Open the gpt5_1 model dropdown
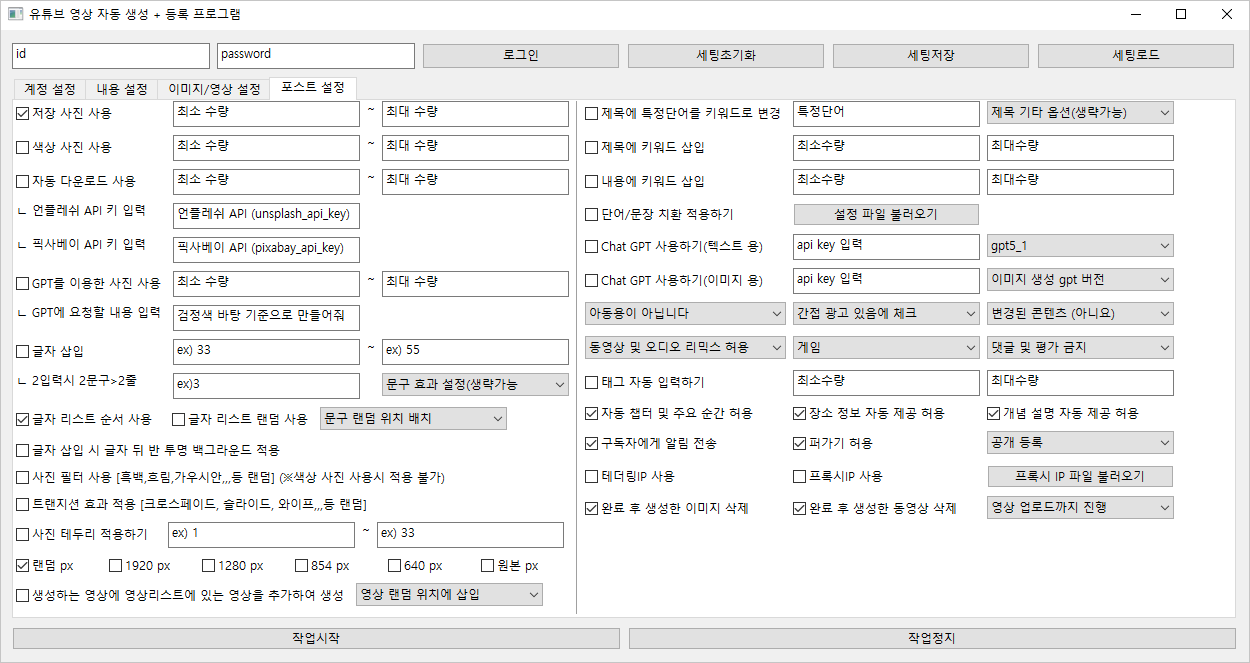 point(1079,246)
